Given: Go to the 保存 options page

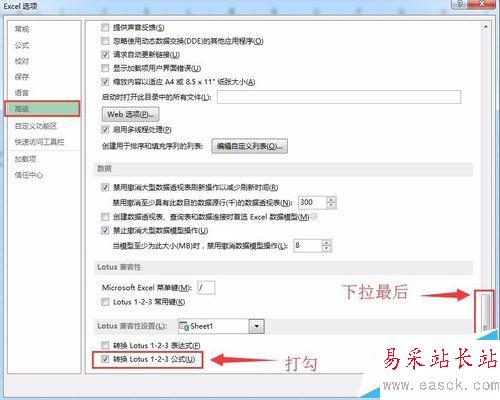Looking at the screenshot, I should pyautogui.click(x=22, y=77).
